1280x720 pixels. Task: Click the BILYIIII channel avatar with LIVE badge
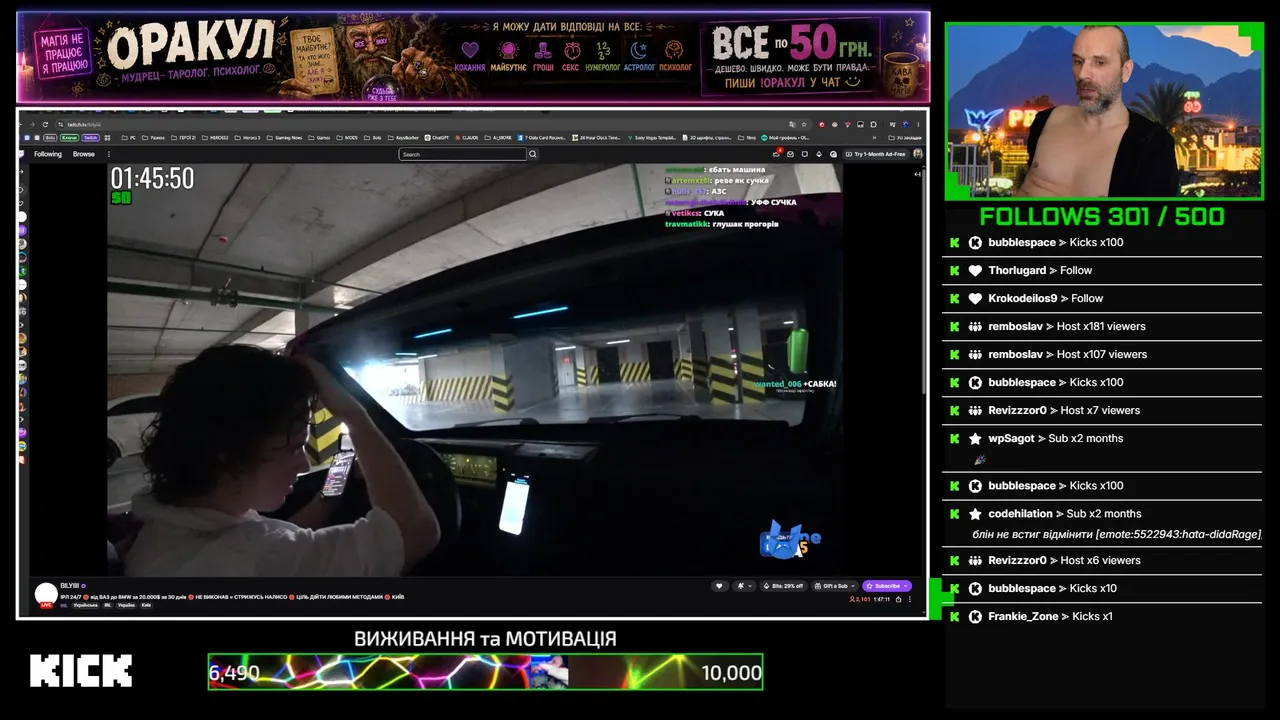46,595
